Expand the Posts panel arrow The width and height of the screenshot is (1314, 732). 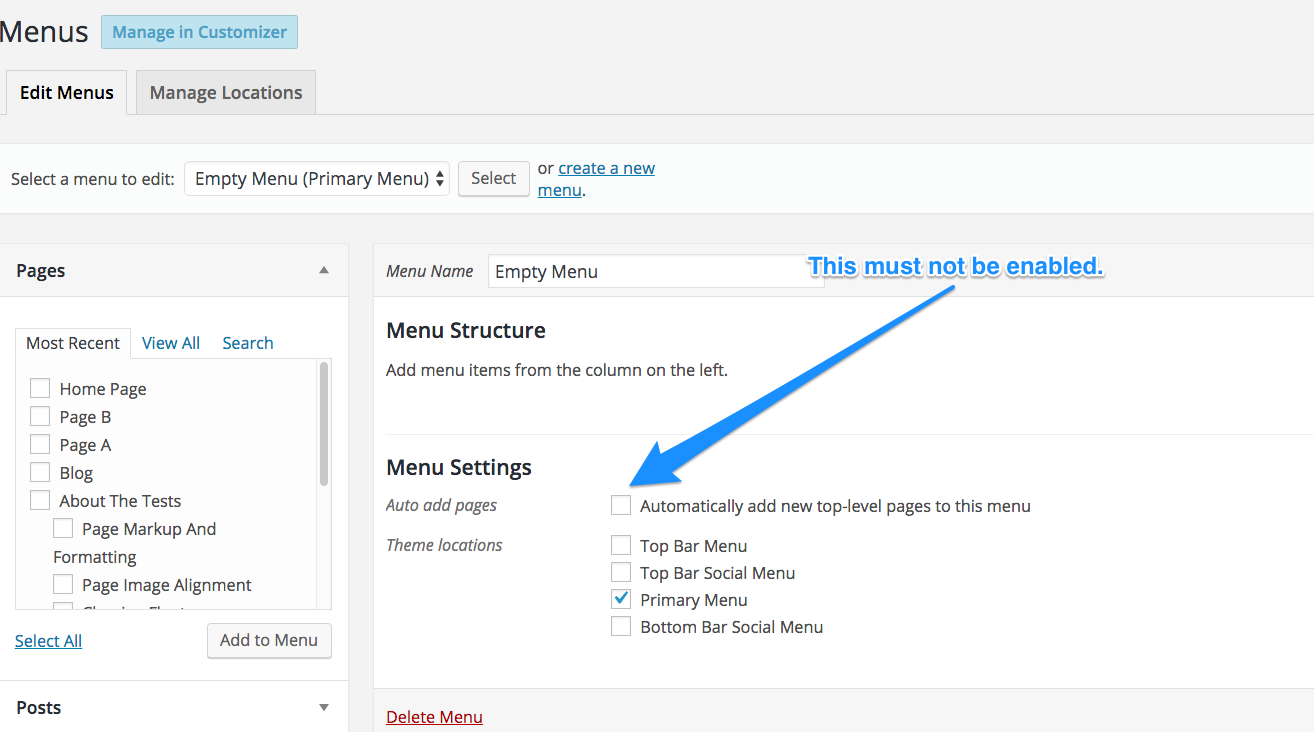(x=323, y=707)
